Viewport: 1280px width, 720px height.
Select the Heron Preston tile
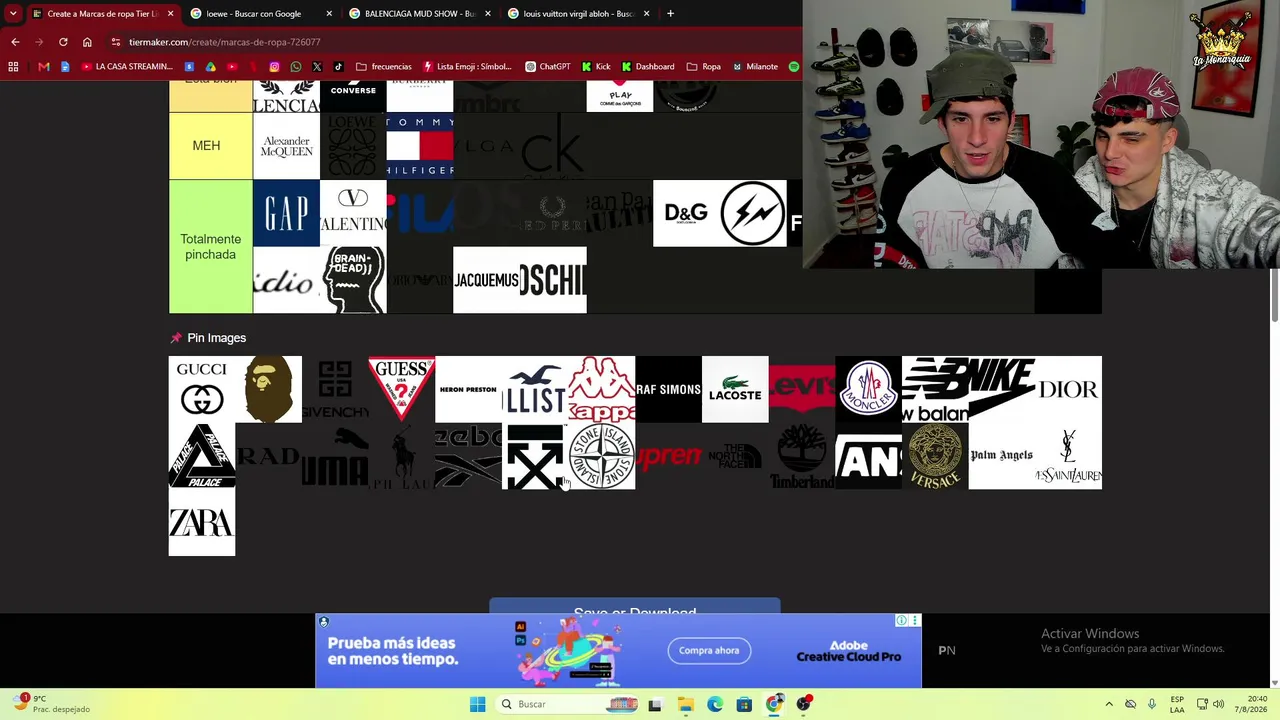tap(468, 389)
